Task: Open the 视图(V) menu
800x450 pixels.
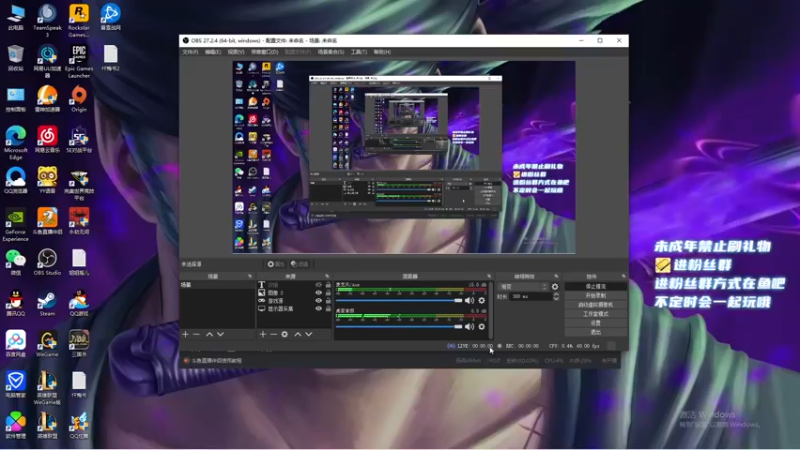Action: point(236,52)
